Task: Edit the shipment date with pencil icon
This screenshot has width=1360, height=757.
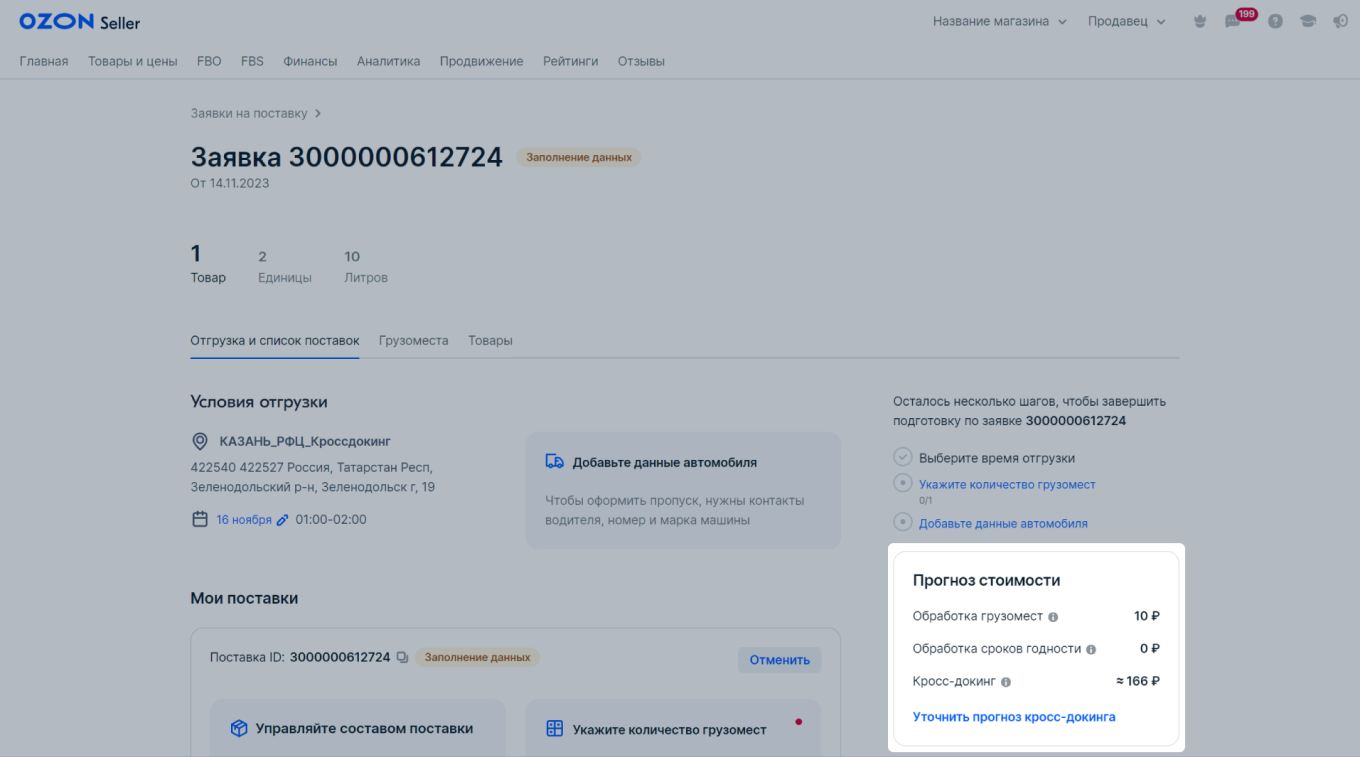Action: coord(282,520)
